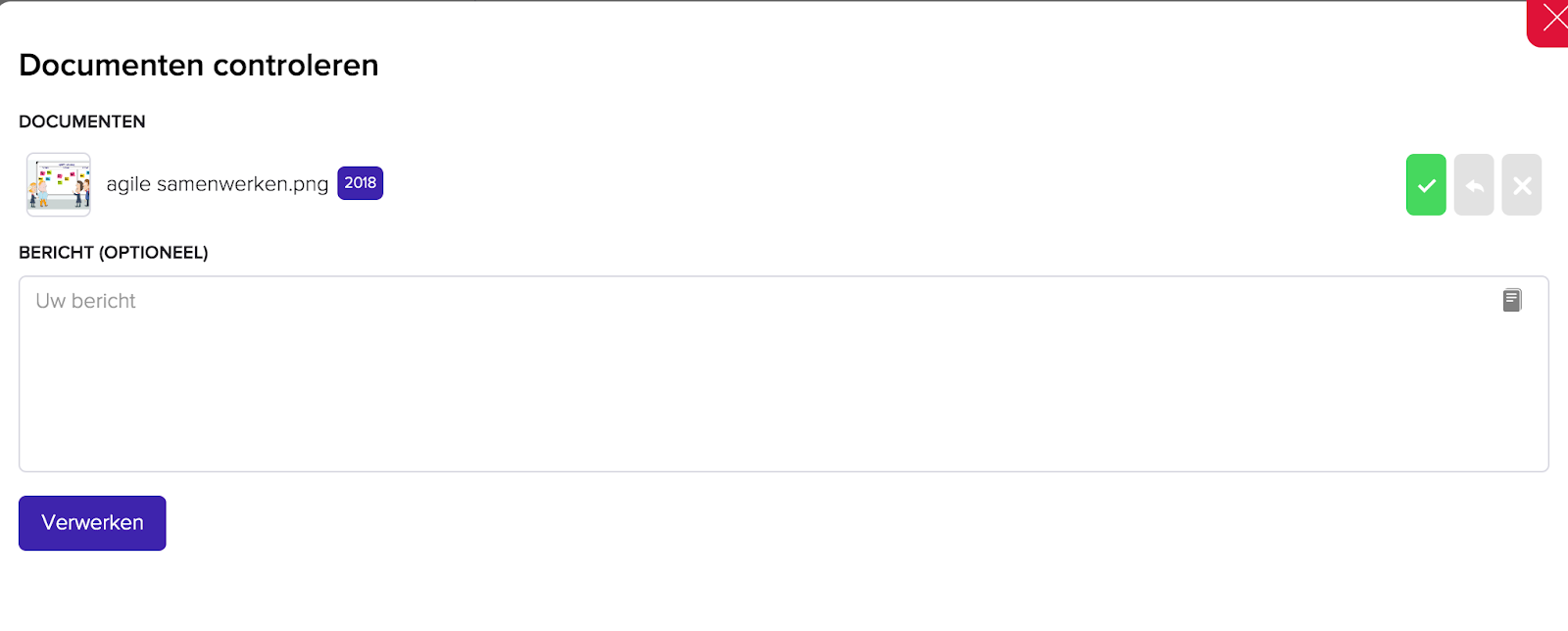This screenshot has height=631, width=1568.
Task: Process the checked documents with Verwerken
Action: point(92,523)
